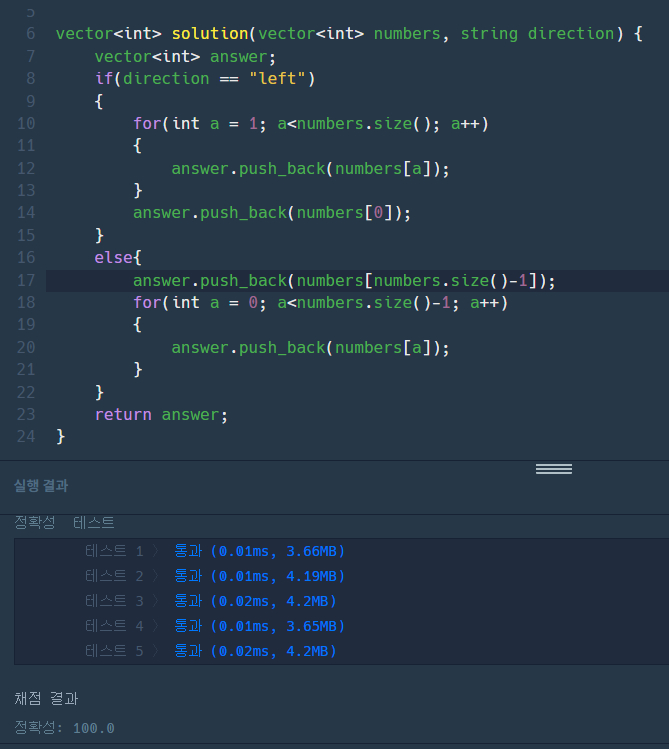Image resolution: width=669 pixels, height=749 pixels.
Task: Click line number 17 in the gutter
Action: [26, 280]
